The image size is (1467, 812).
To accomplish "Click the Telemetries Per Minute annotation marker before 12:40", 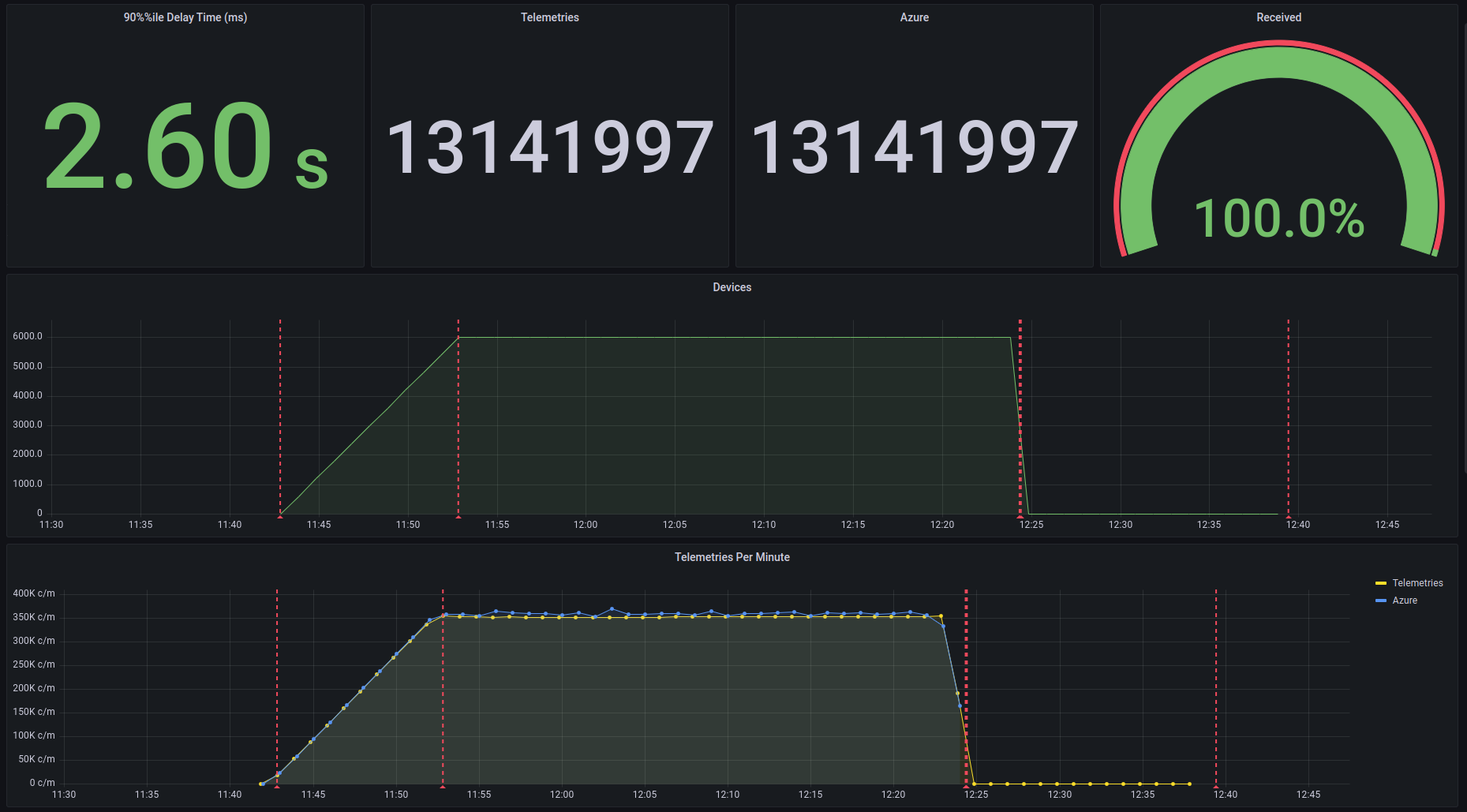I will click(1216, 786).
